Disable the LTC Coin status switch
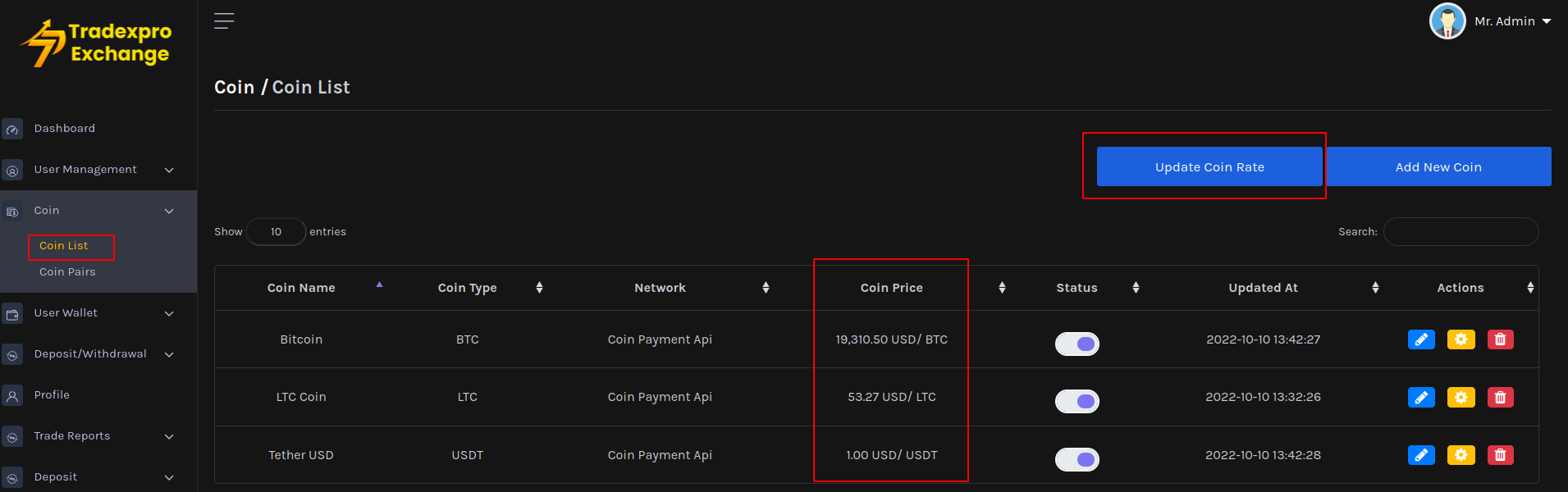This screenshot has height=492, width=1568. coord(1077,401)
